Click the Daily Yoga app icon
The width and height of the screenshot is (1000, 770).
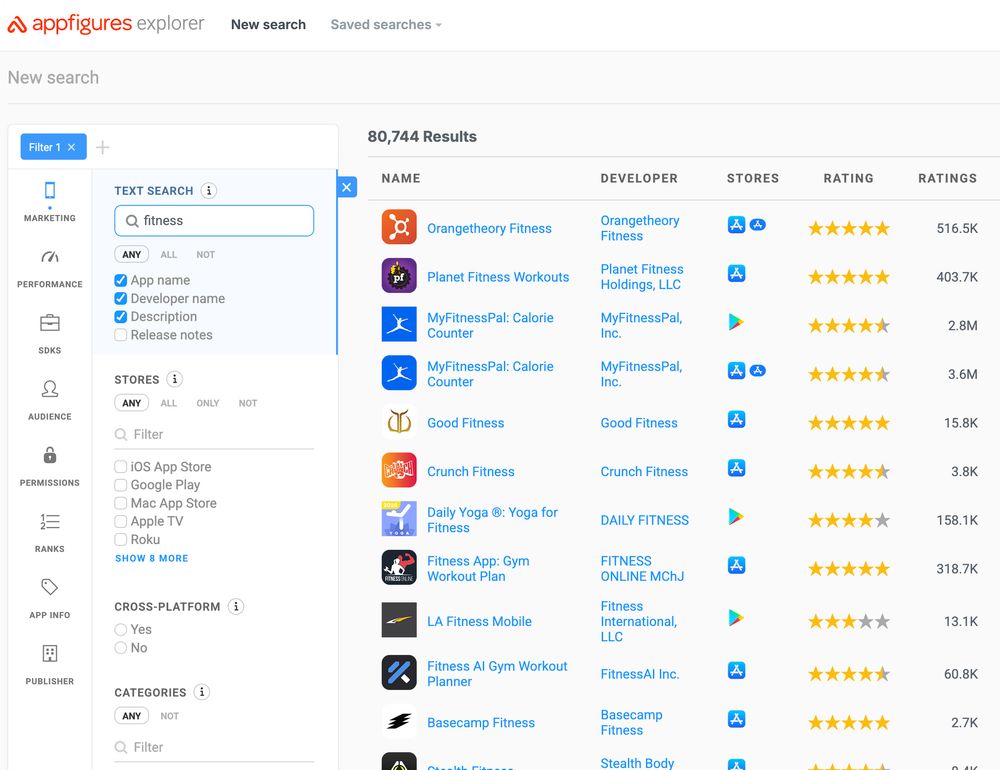(x=399, y=518)
